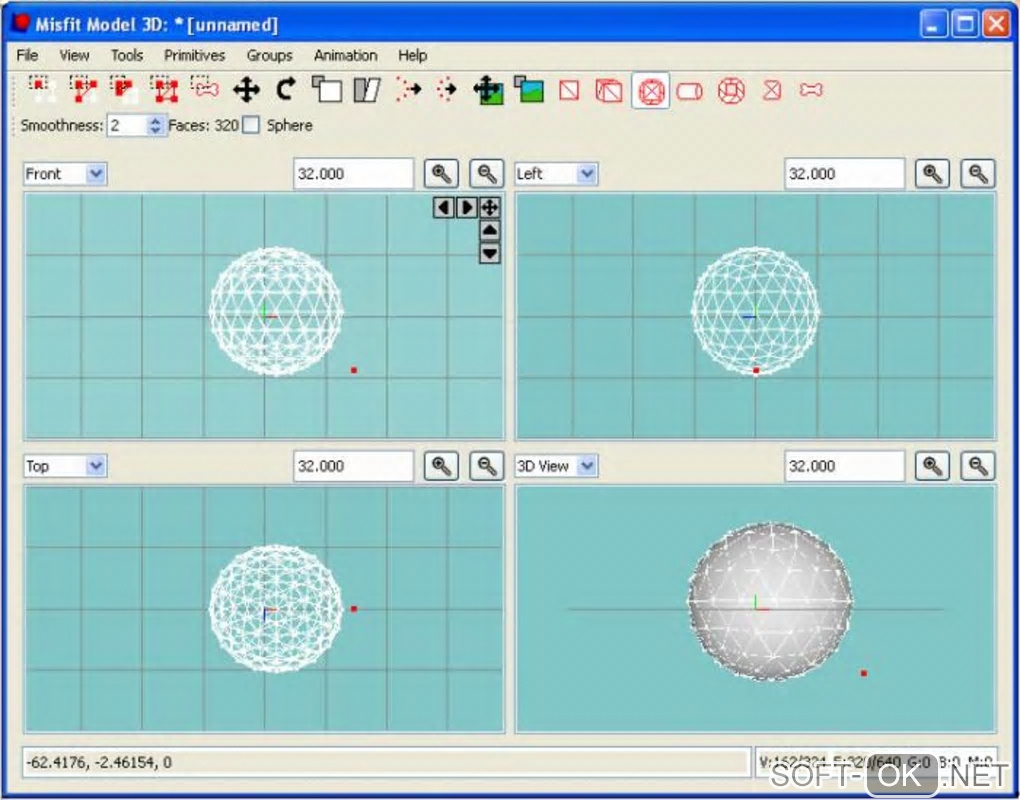Viewport: 1020px width, 800px height.
Task: Select the Select Vertices tool
Action: [43, 90]
